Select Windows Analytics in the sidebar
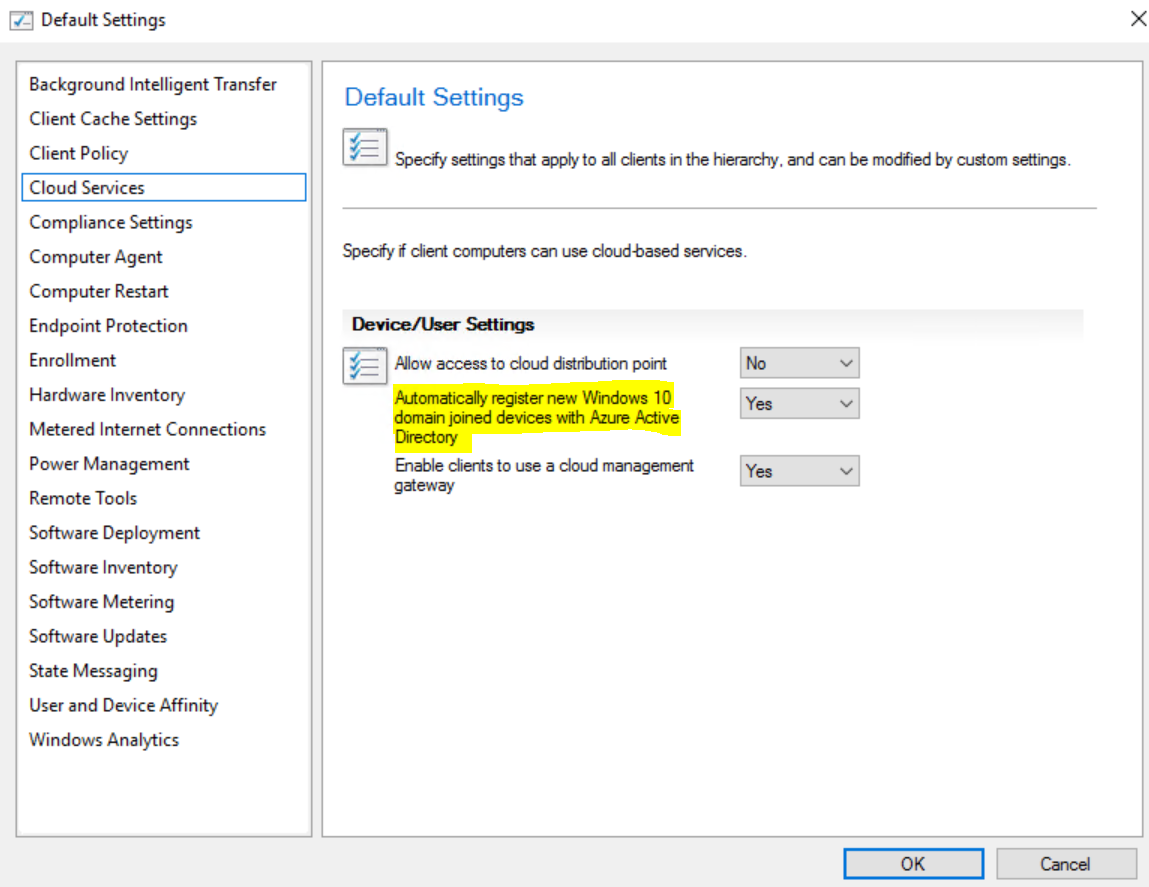 pyautogui.click(x=104, y=740)
